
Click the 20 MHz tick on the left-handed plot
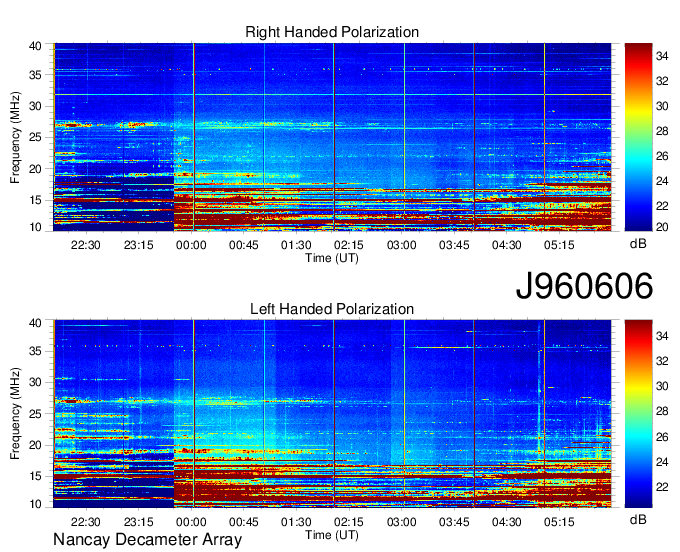click(35, 445)
